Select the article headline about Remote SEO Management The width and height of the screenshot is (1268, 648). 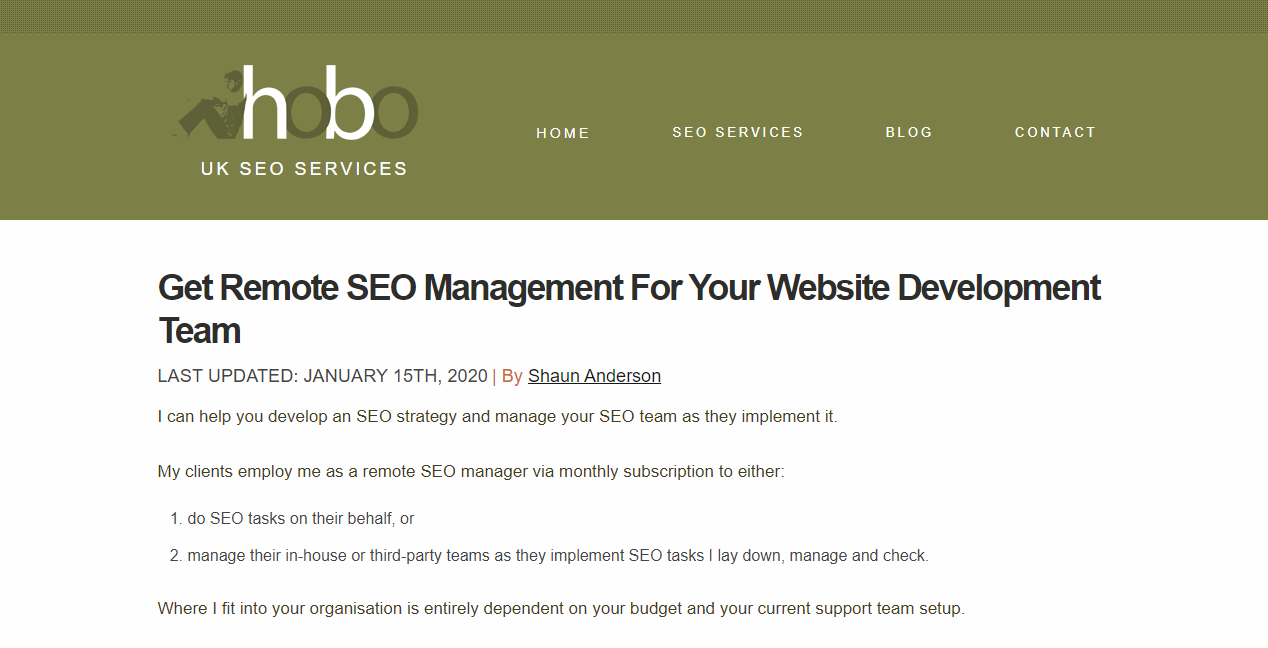(629, 309)
